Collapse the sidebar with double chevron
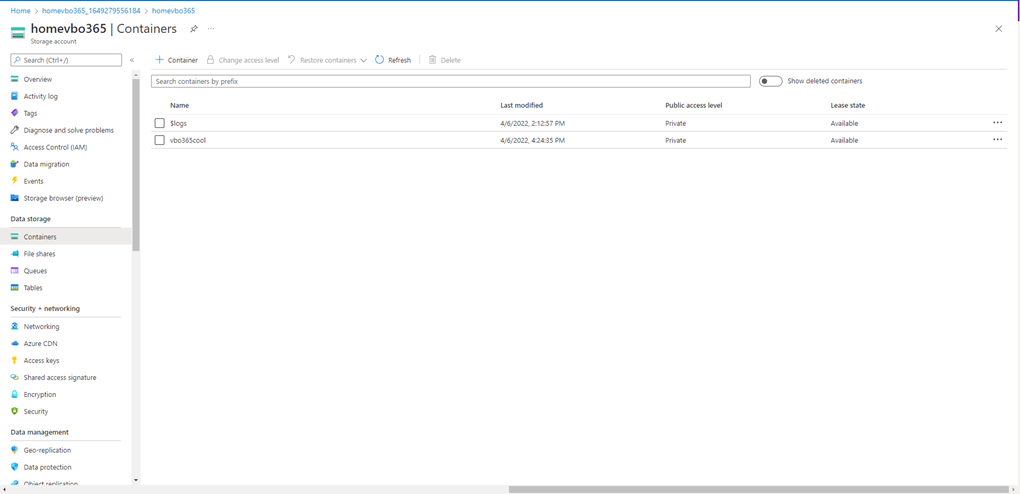The height and width of the screenshot is (494, 1020). point(132,60)
